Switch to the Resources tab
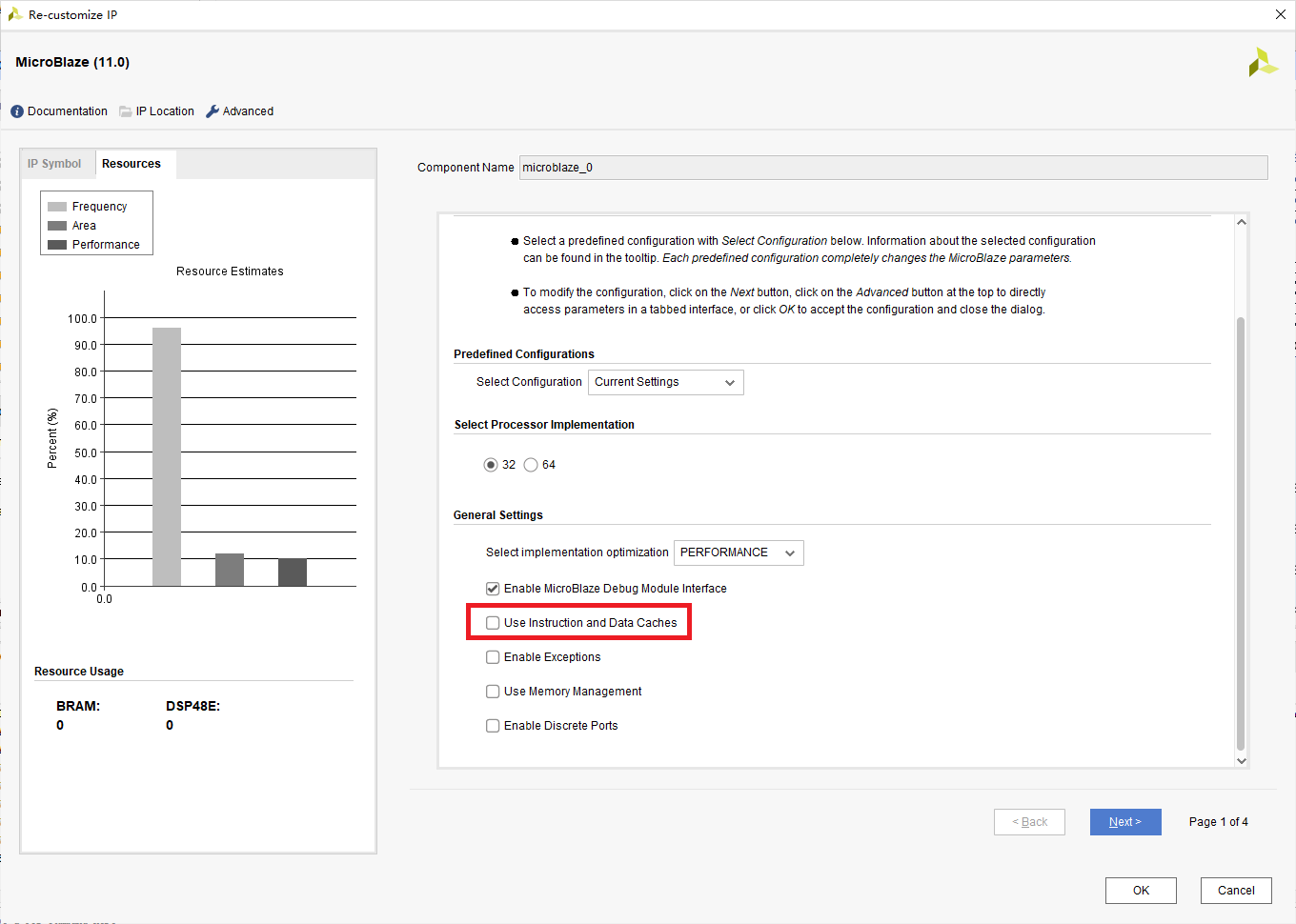The image size is (1296, 924). (132, 163)
